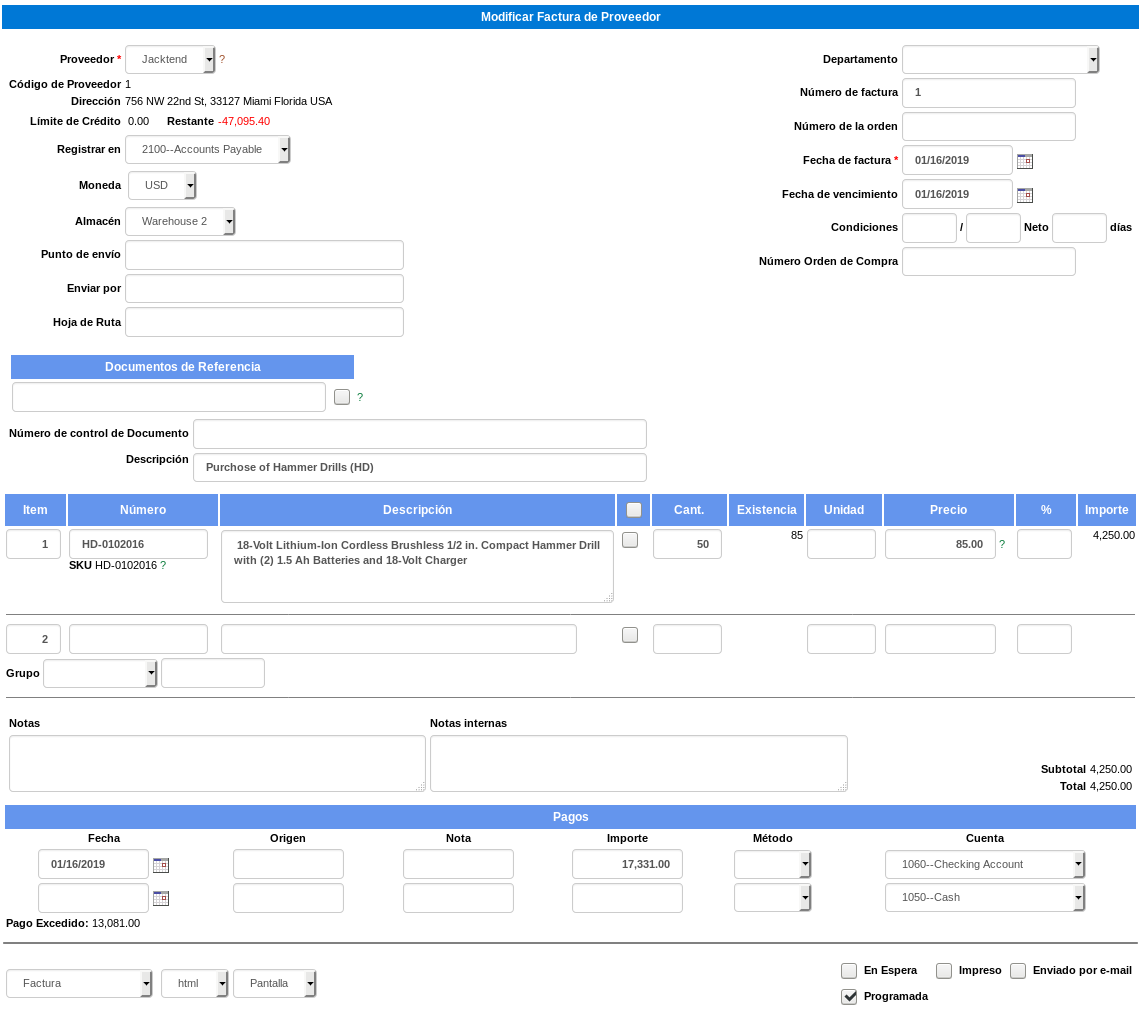Click the Unidad field in item row 1
Viewport: 1143px width, 1012px height.
[841, 544]
